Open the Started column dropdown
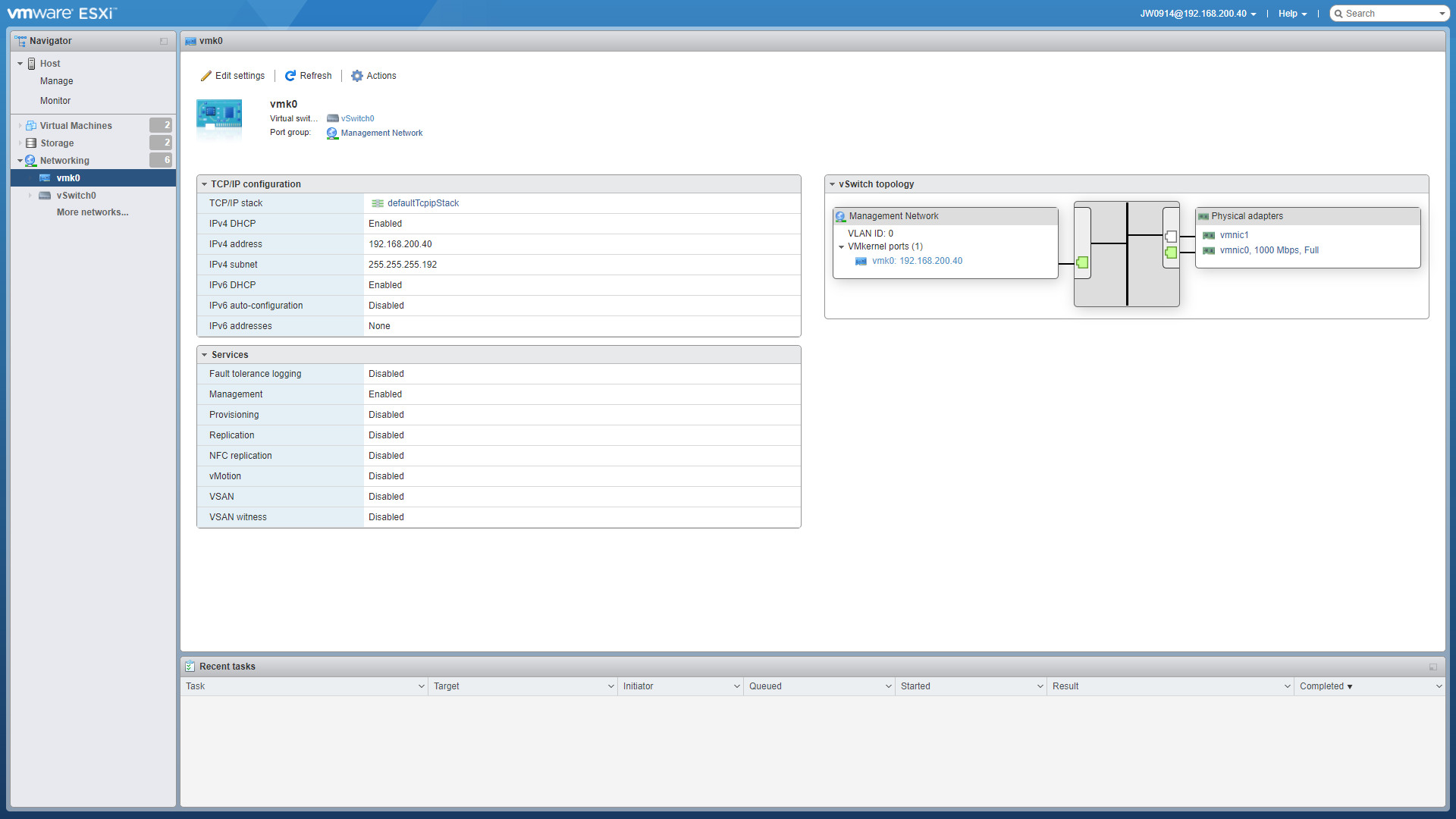Viewport: 1456px width, 819px height. tap(1040, 686)
